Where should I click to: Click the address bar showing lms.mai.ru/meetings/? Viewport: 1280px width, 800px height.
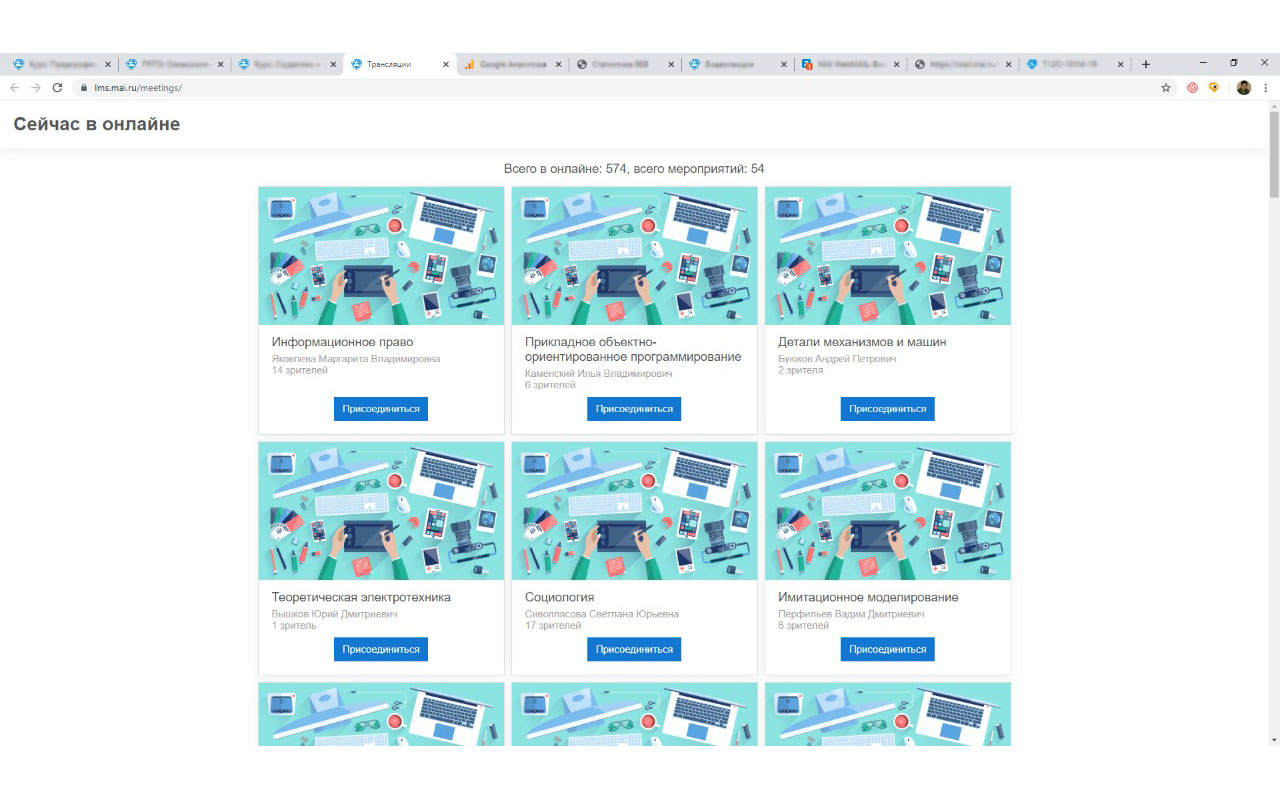point(620,88)
